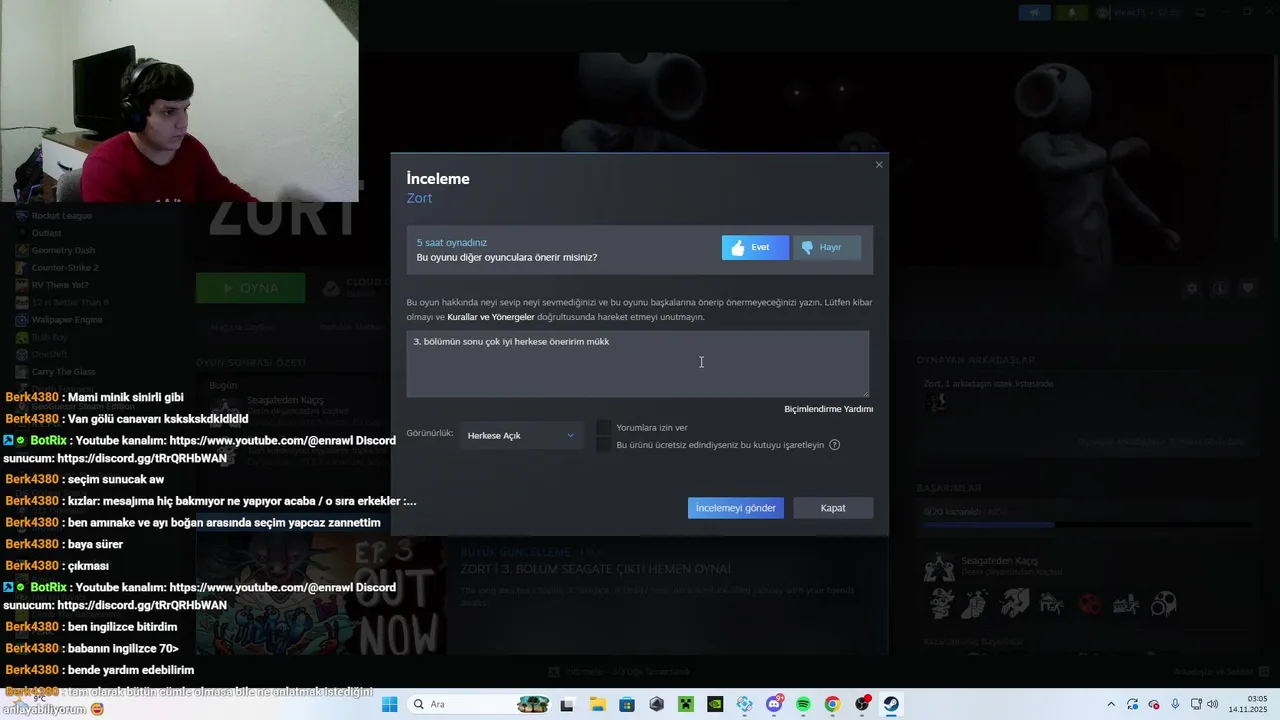1280x720 pixels.
Task: Click the 5 saat oynadınız text
Action: coord(452,243)
